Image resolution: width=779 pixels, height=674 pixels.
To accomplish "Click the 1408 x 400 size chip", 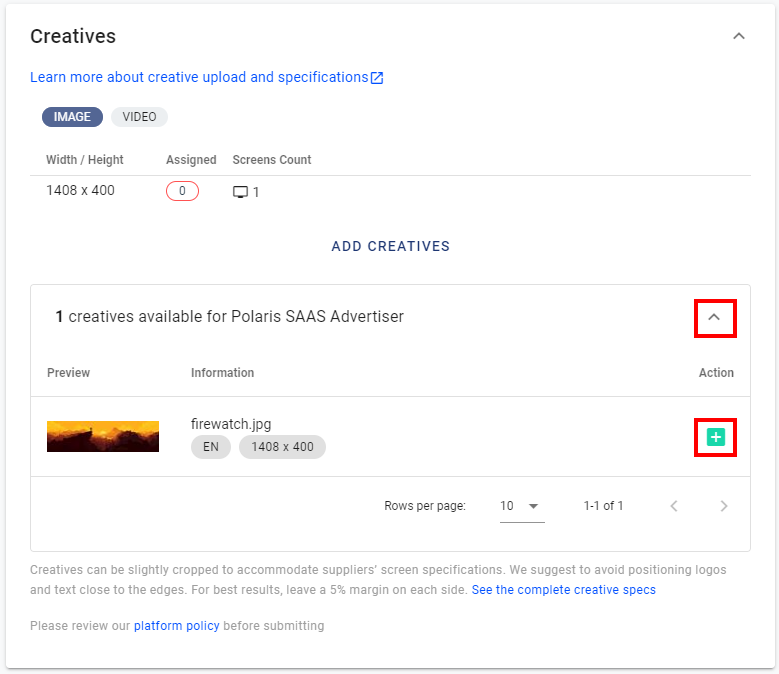I will tap(282, 447).
